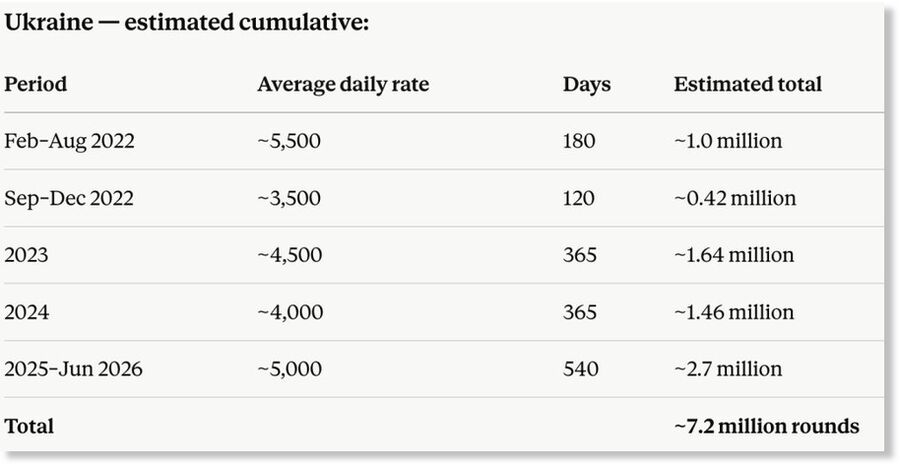Select the Sep–Dec 2022 row label
This screenshot has height=467, width=900.
pyautogui.click(x=69, y=199)
